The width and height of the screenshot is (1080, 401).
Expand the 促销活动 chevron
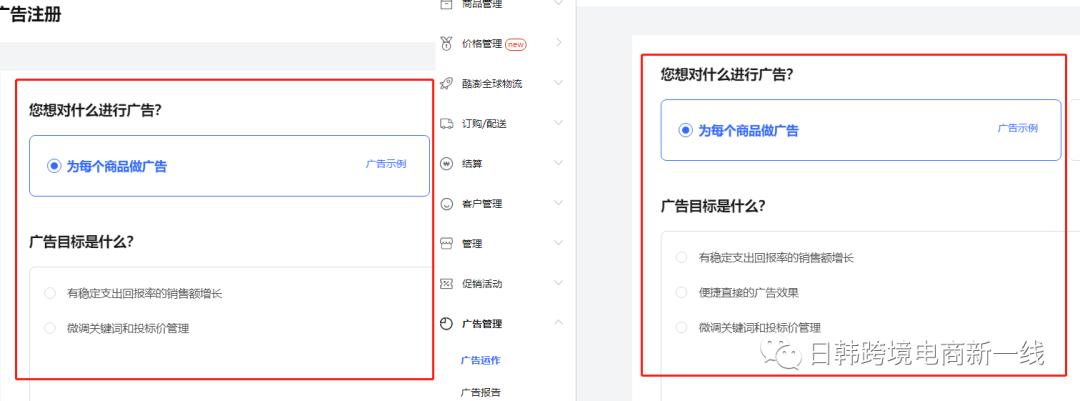tap(559, 283)
